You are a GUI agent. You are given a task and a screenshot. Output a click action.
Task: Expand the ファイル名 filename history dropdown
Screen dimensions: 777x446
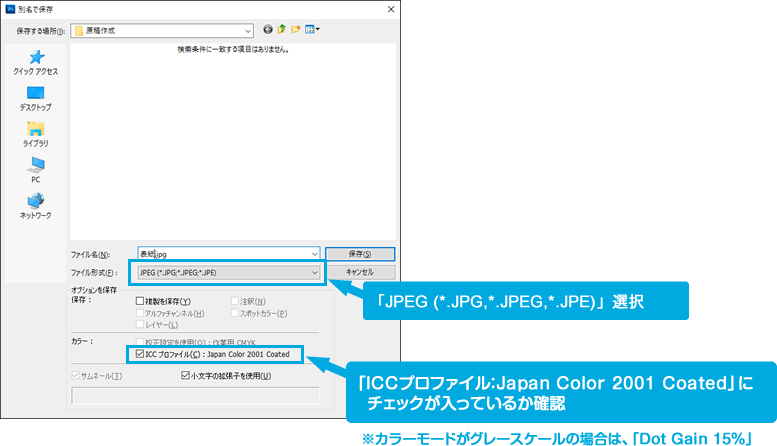point(314,254)
